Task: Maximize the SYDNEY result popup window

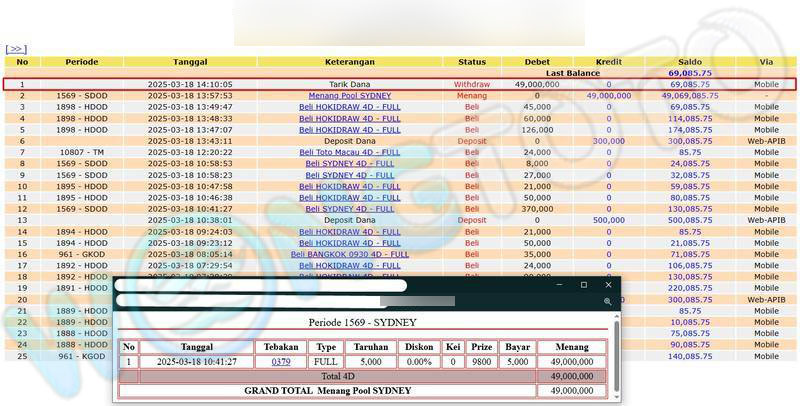Action: point(584,285)
